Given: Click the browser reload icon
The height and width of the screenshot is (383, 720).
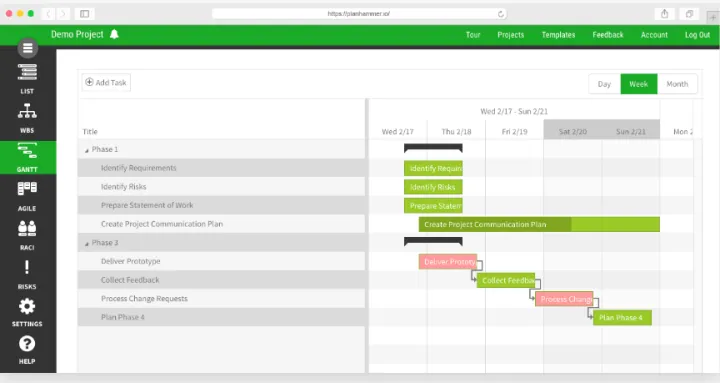Looking at the screenshot, I should (x=501, y=14).
